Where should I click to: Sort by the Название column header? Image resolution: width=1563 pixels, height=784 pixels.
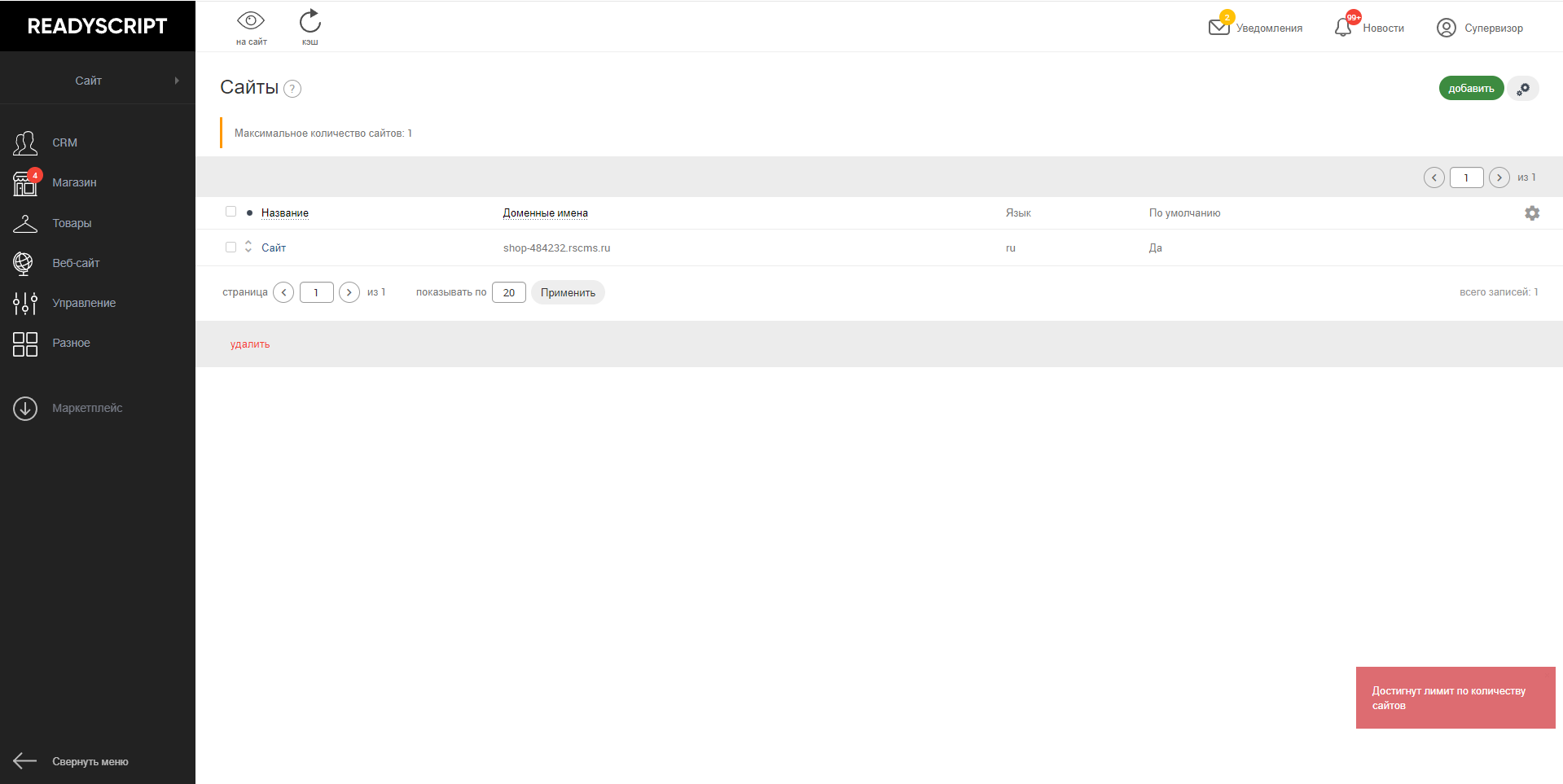point(285,212)
